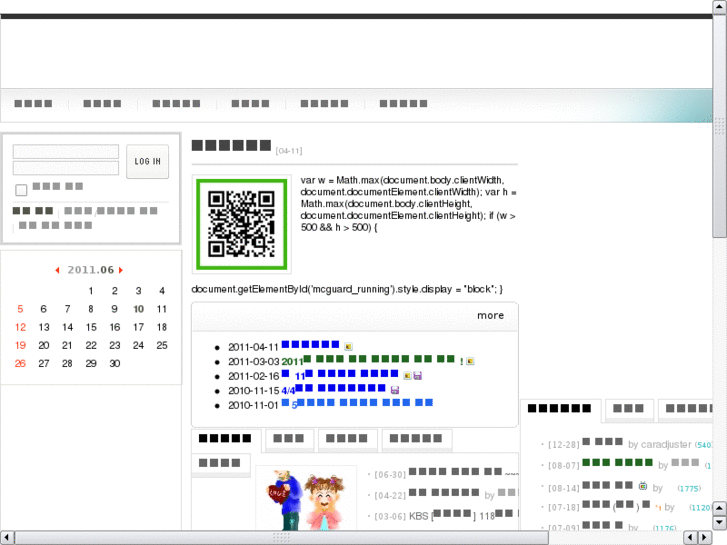Select calendar date 19
727x545 pixels.
(20, 345)
